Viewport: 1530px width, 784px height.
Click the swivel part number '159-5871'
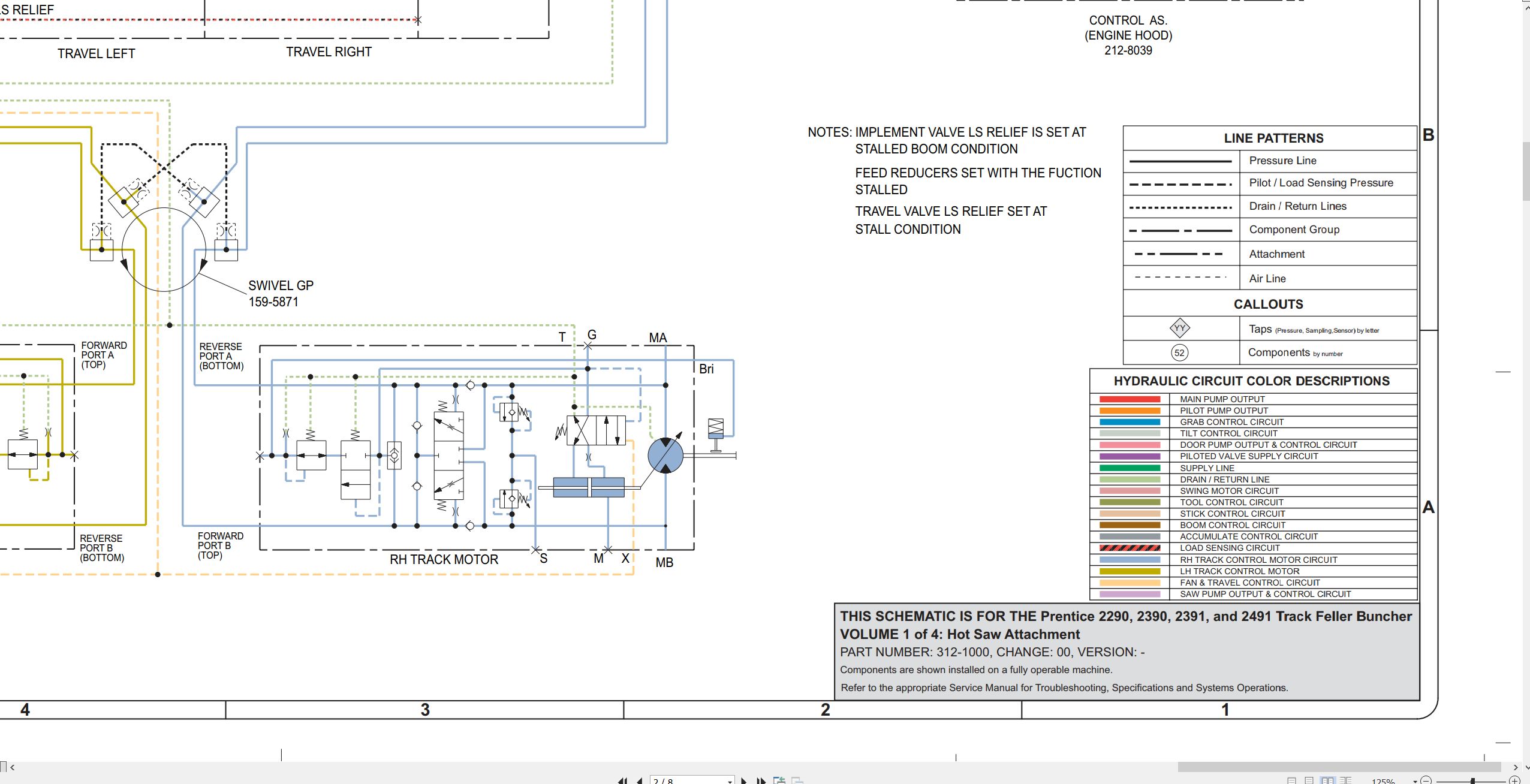coord(273,302)
